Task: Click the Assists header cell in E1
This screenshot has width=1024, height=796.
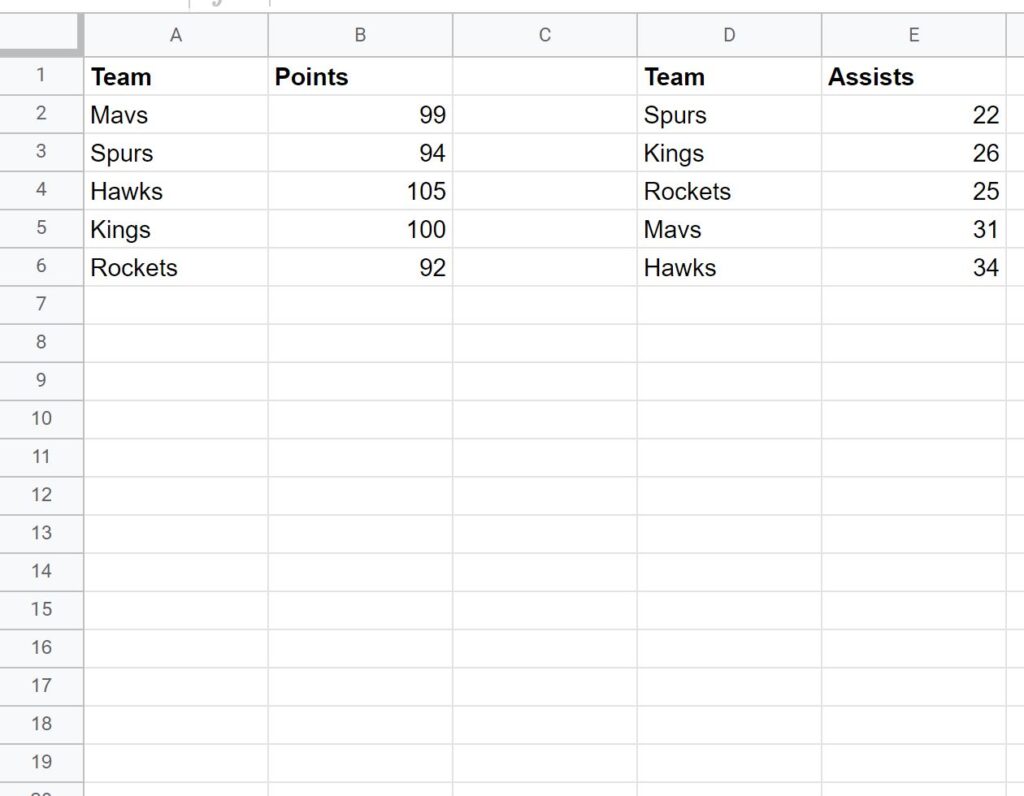Action: 913,77
